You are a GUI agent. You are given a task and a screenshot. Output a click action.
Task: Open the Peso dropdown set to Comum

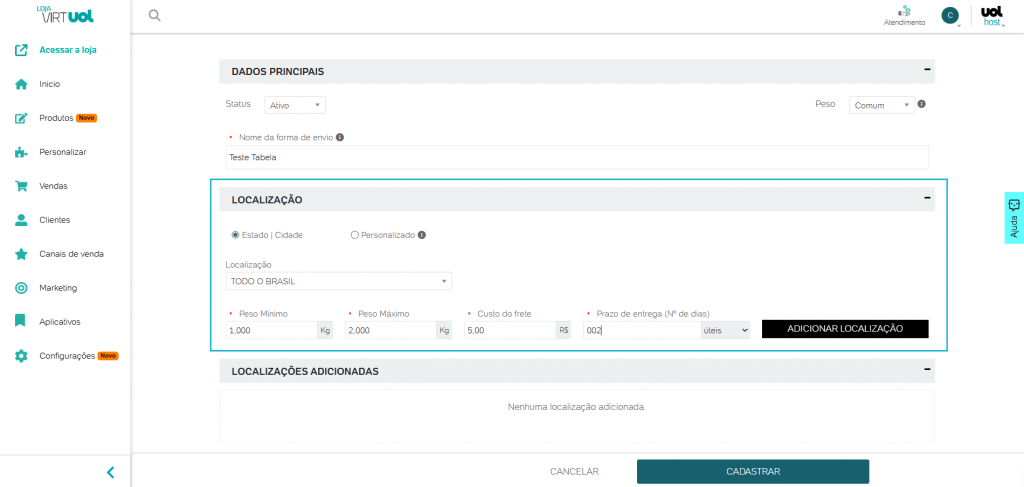point(881,105)
